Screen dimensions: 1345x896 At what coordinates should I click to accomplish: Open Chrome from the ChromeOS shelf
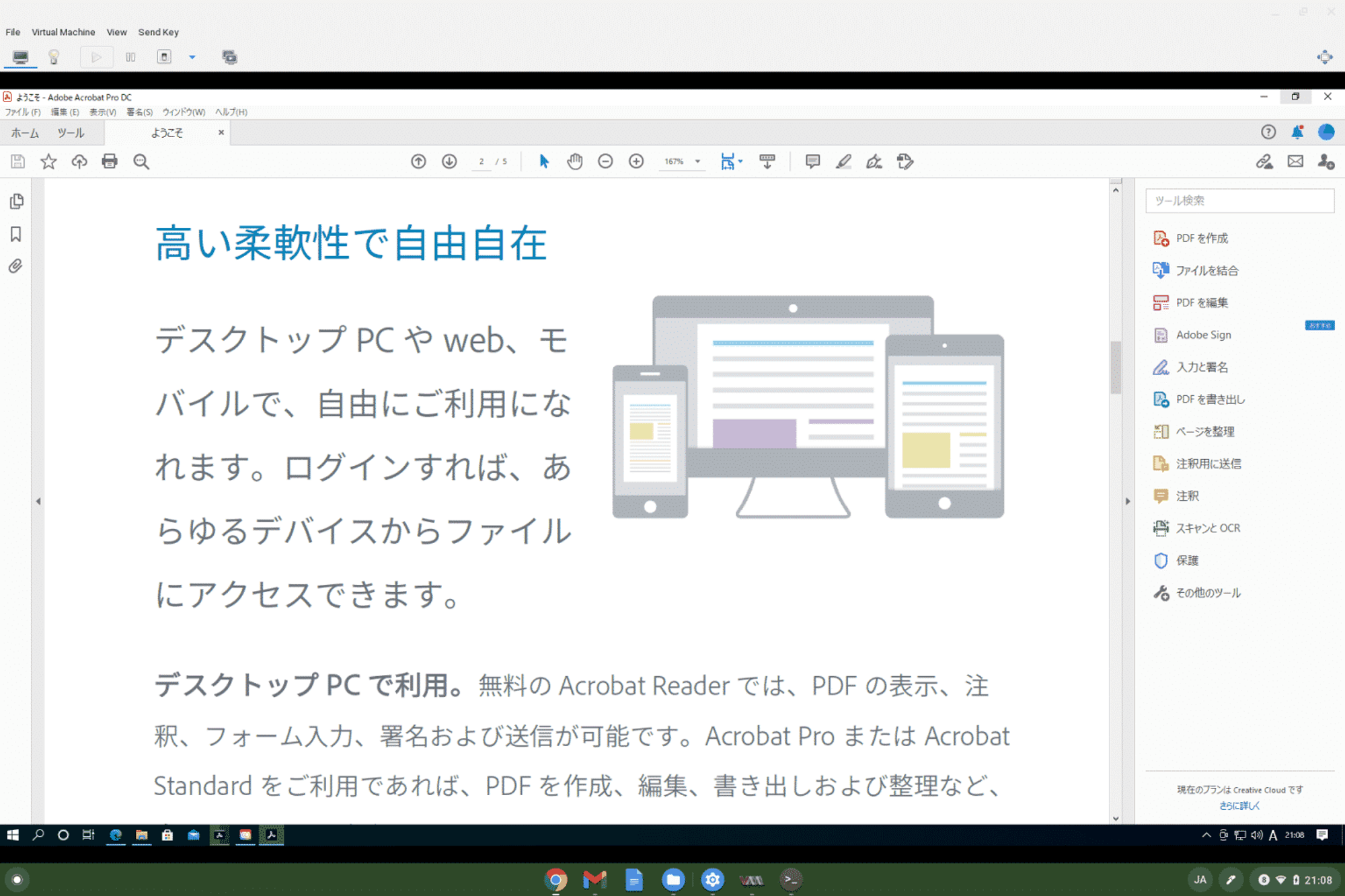tap(556, 879)
